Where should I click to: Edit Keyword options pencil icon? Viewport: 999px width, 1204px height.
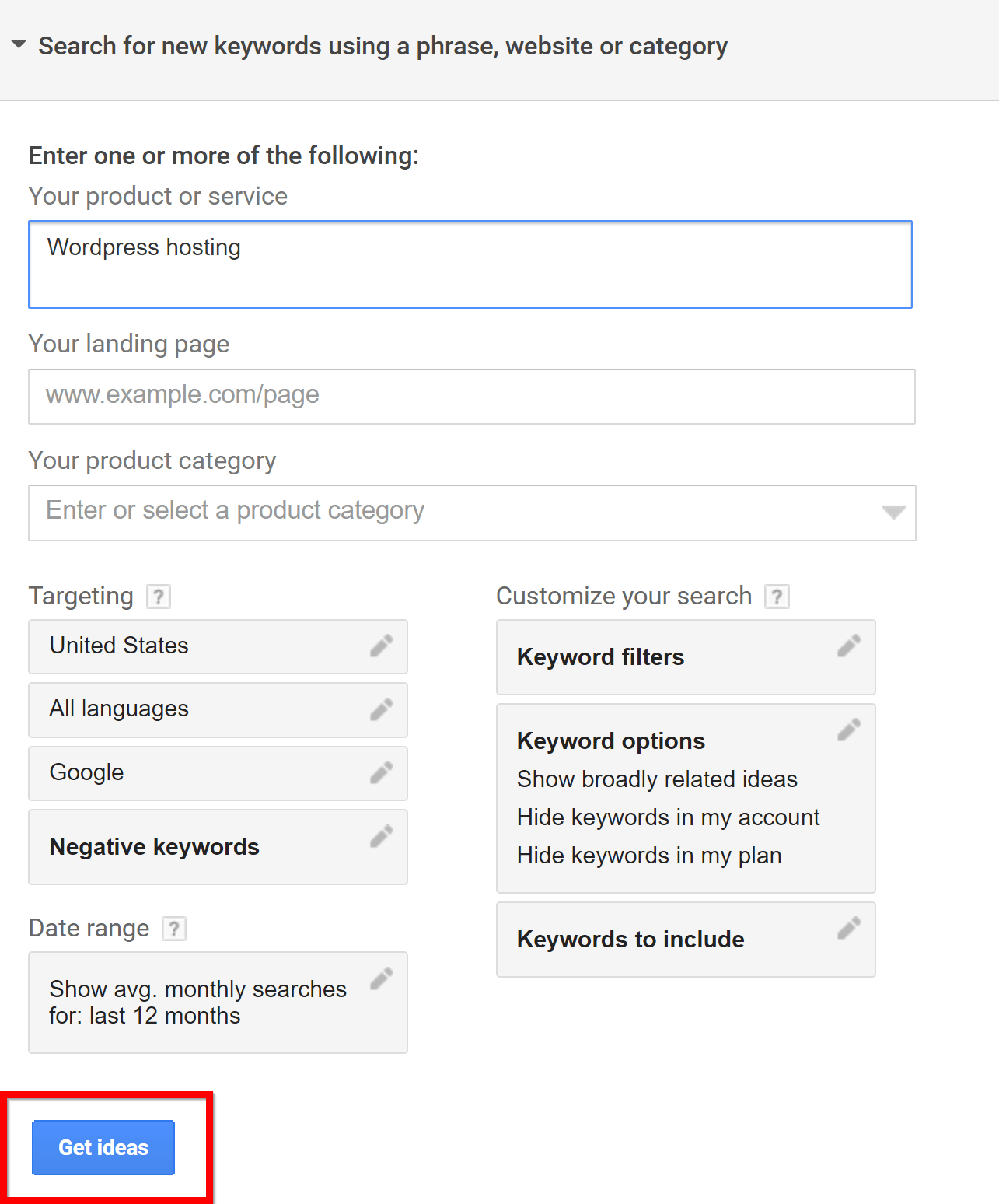click(x=849, y=730)
